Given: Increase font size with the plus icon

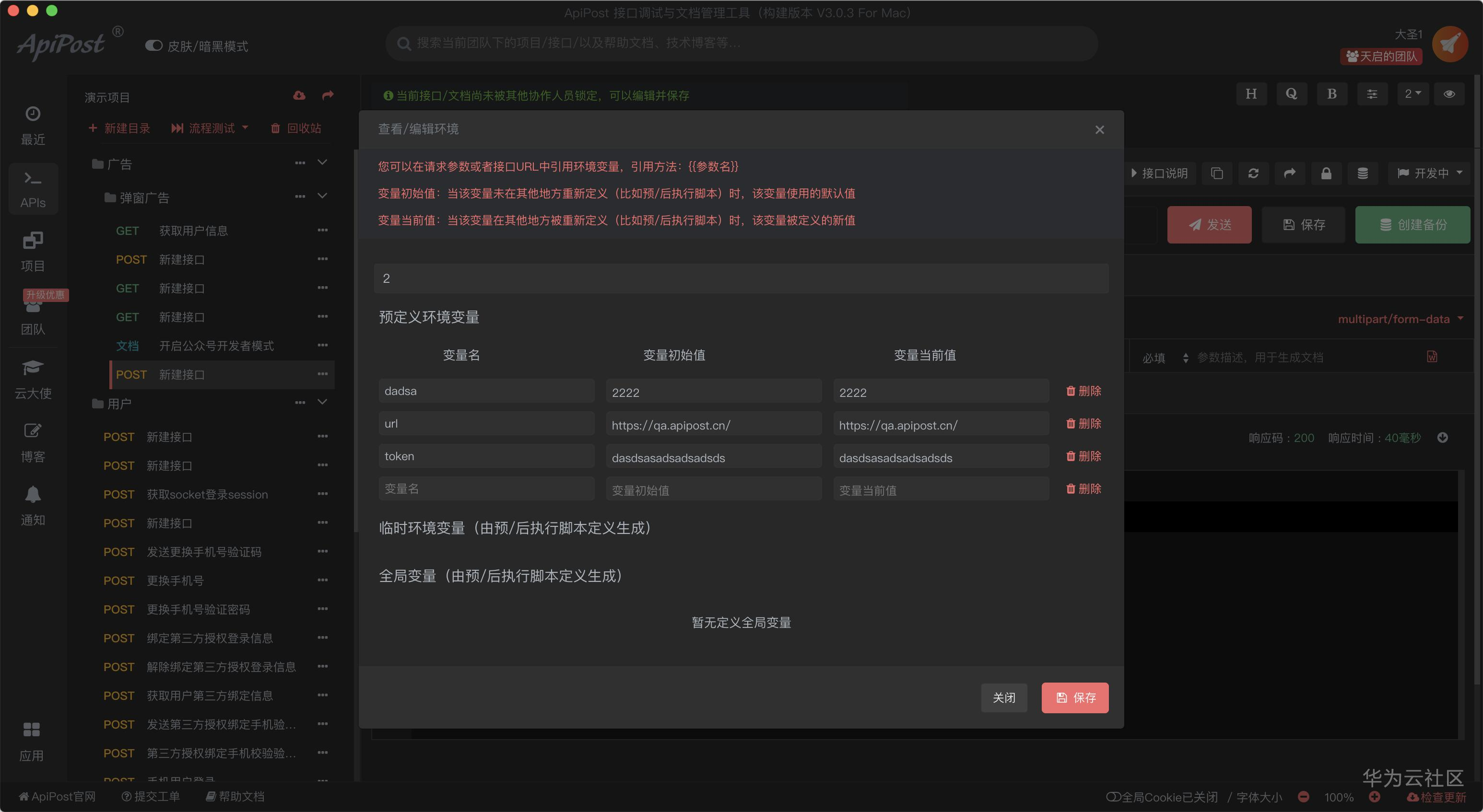Looking at the screenshot, I should tap(1375, 797).
